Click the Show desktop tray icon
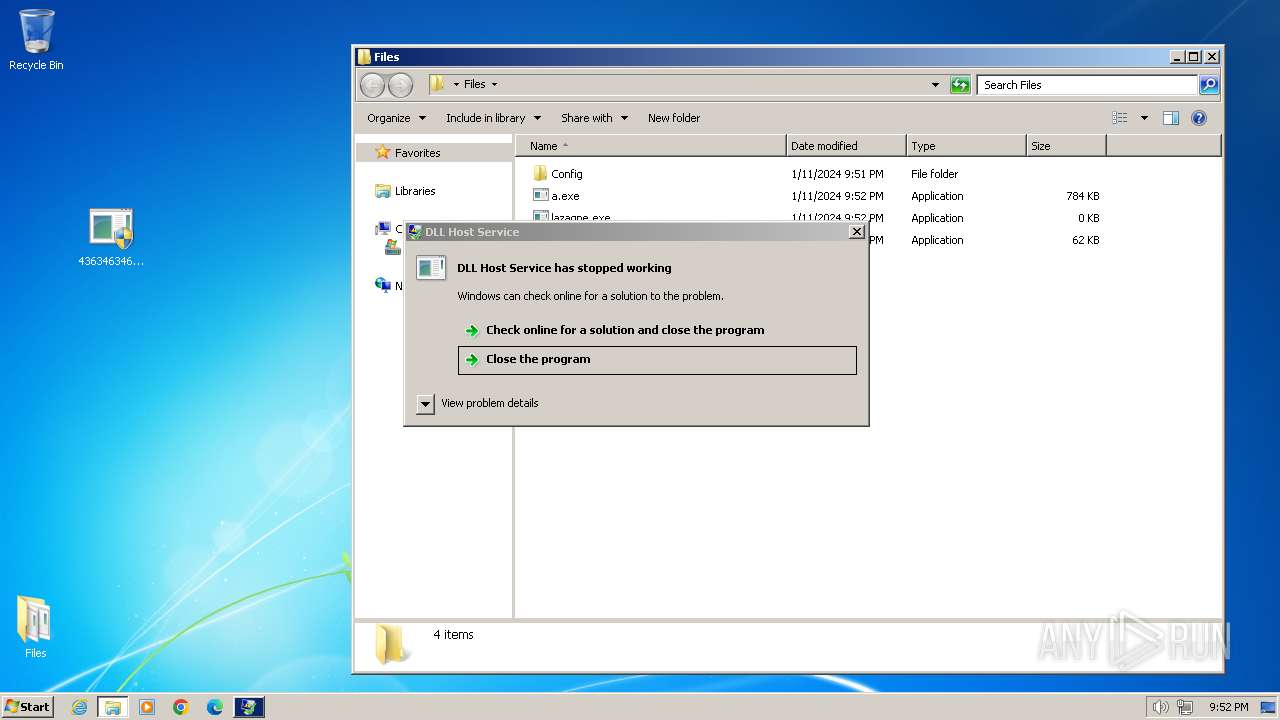Viewport: 1280px width, 720px height. tap(1268, 707)
